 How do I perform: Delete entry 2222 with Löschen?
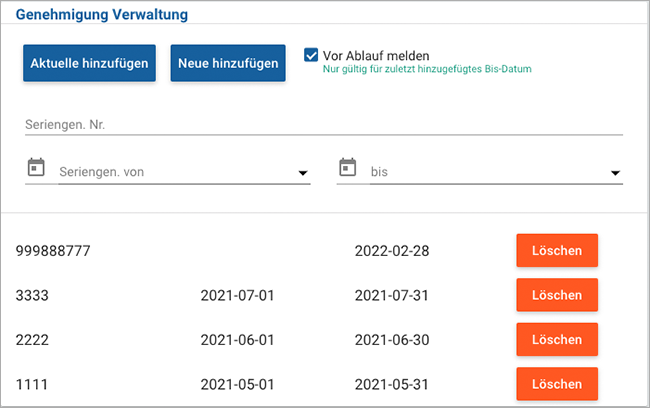pyautogui.click(x=557, y=340)
